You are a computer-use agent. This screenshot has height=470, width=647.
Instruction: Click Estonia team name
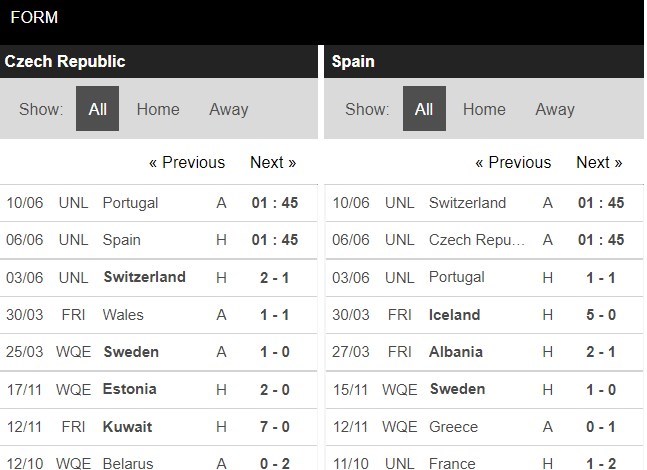129,389
